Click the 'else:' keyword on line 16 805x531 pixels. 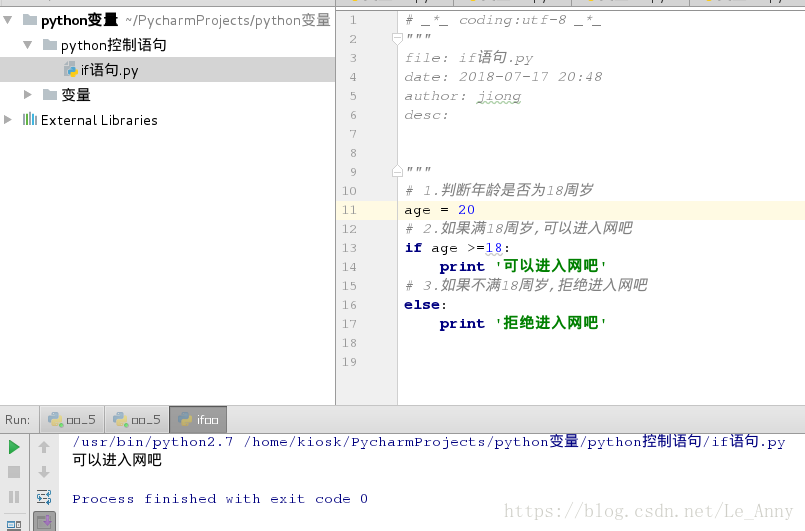pyautogui.click(x=425, y=305)
